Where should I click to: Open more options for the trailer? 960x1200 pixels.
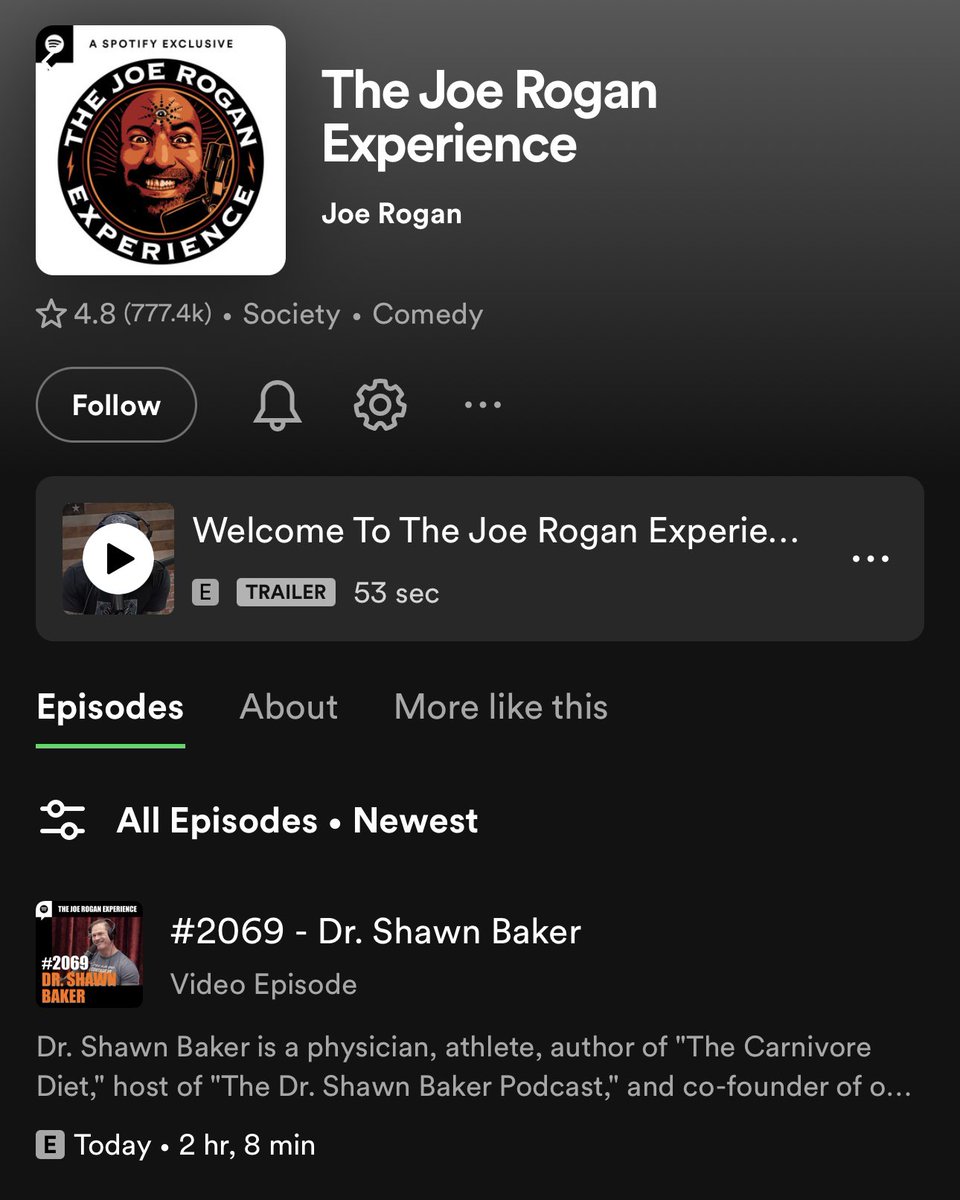point(871,558)
